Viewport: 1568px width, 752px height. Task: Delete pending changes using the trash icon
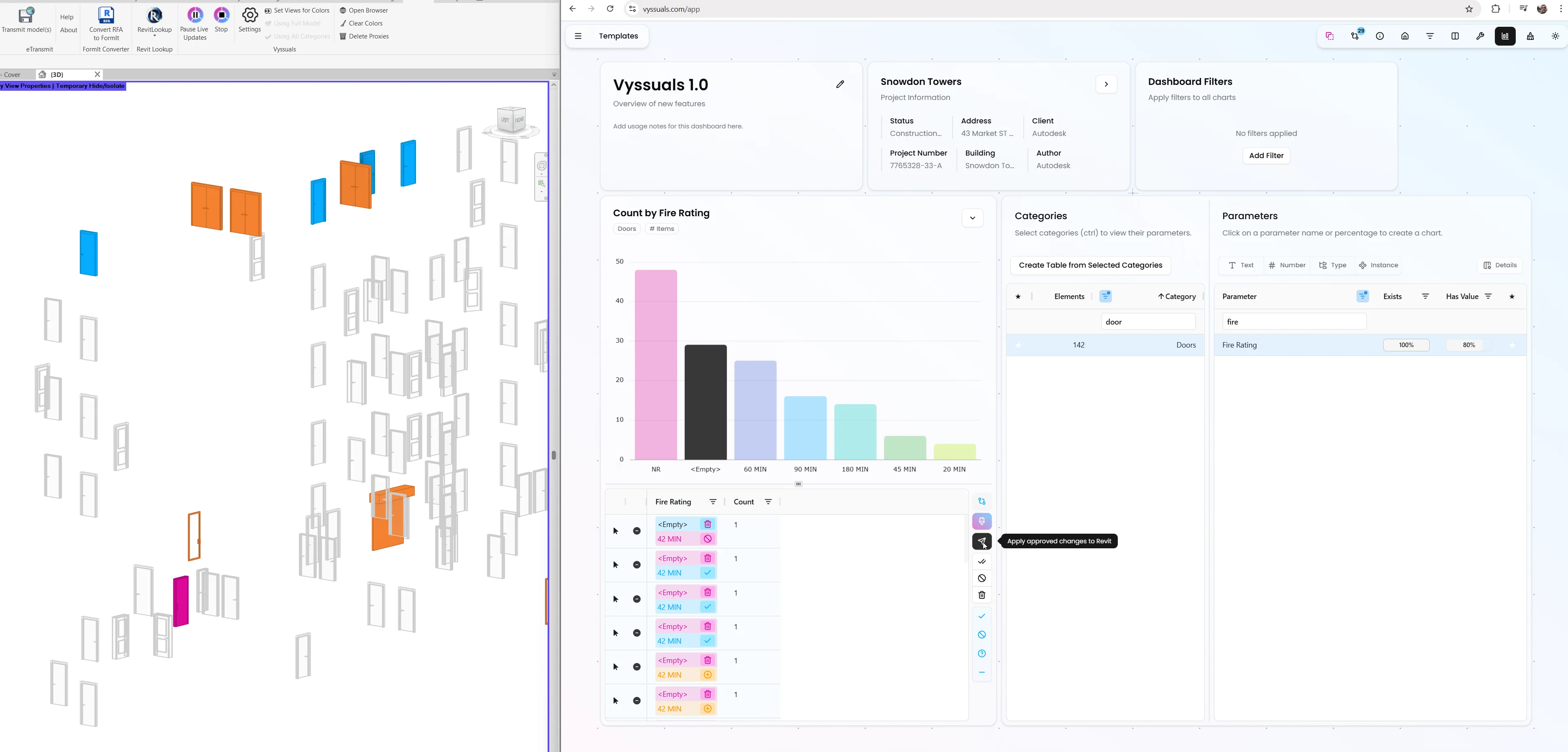982,595
